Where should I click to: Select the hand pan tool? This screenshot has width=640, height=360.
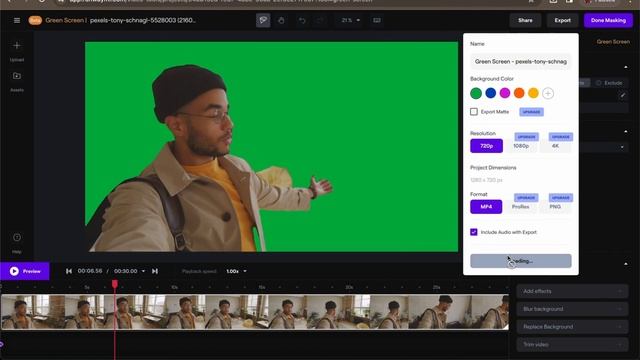281,20
